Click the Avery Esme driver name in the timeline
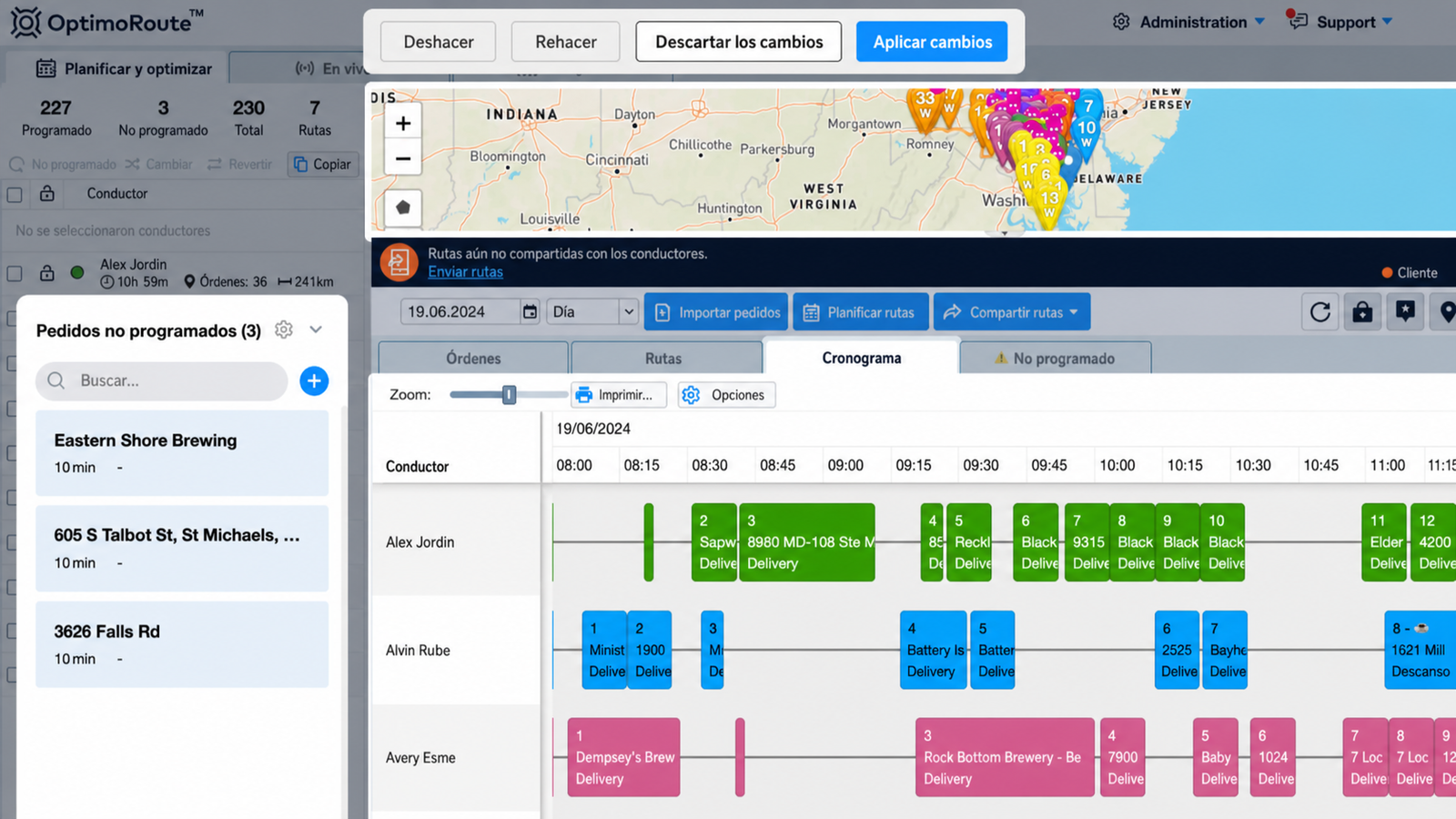Viewport: 1456px width, 819px height. click(420, 758)
